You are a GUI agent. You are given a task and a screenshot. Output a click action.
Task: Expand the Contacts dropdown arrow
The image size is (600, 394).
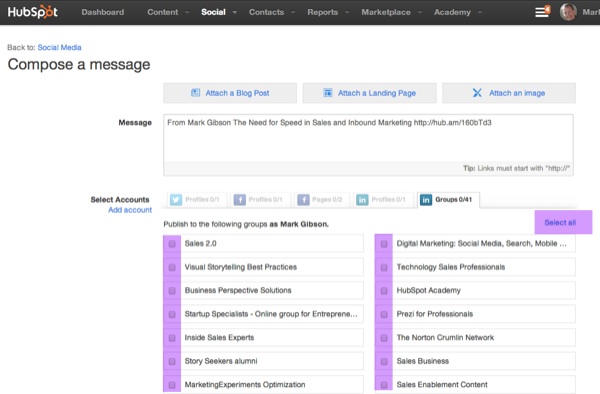pyautogui.click(x=293, y=12)
